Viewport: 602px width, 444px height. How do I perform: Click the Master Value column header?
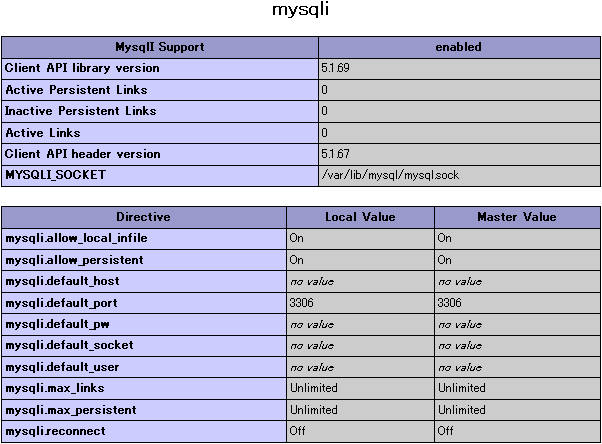pyautogui.click(x=516, y=217)
